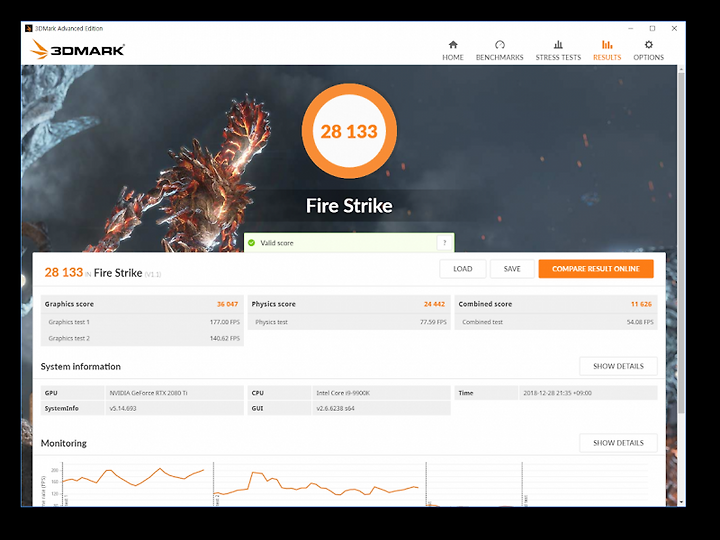This screenshot has width=720, height=540.
Task: Click the SAVE button
Action: (512, 269)
